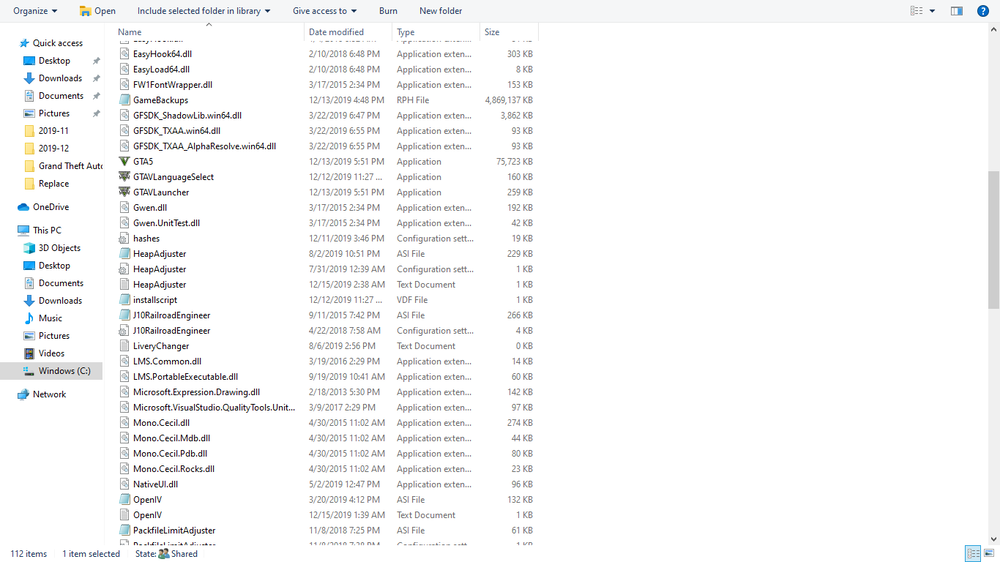Open the Organize dropdown menu
1000x562 pixels.
pos(35,11)
